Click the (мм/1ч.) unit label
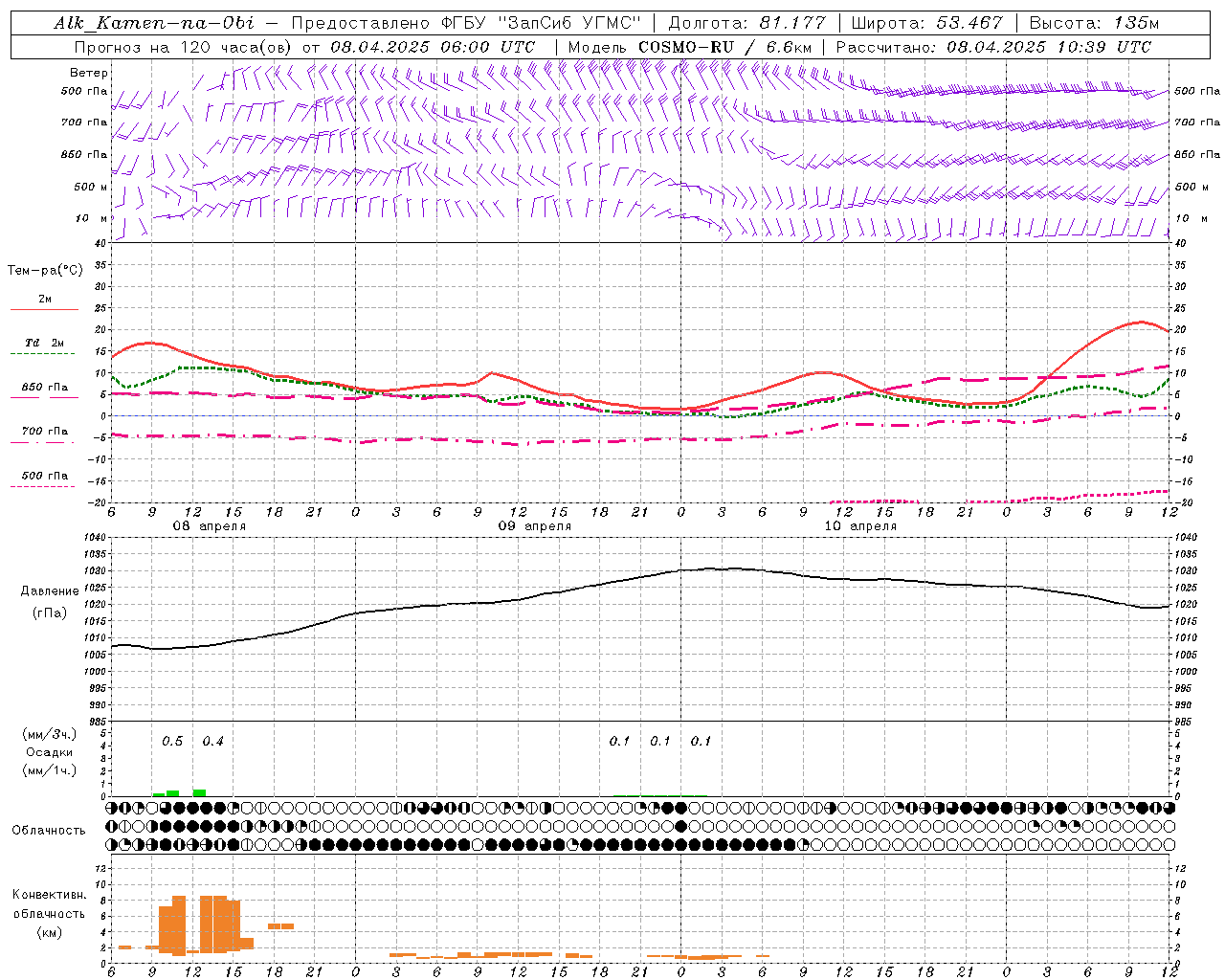Image resolution: width=1225 pixels, height=980 pixels. (x=50, y=770)
